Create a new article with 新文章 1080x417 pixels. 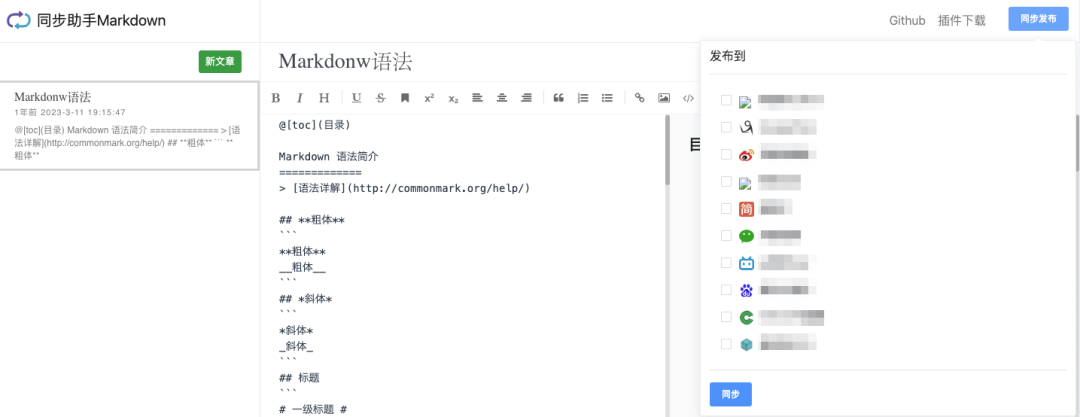[220, 61]
